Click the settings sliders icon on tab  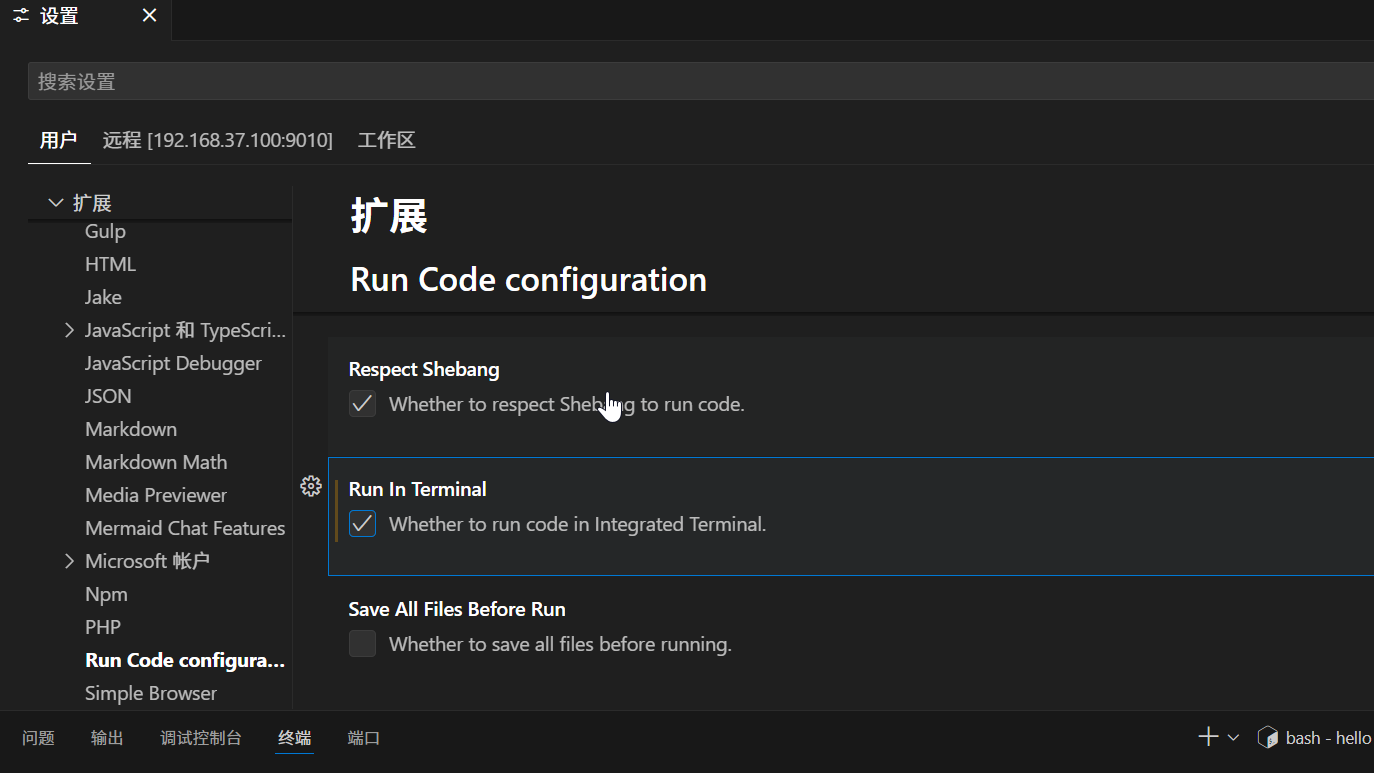(21, 16)
